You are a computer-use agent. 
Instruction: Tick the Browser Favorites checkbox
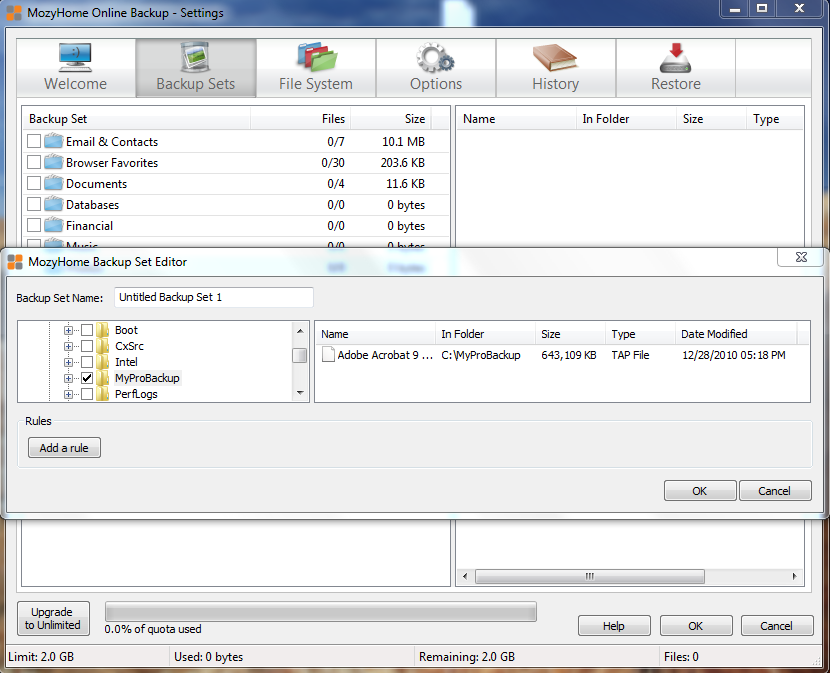pyautogui.click(x=34, y=162)
